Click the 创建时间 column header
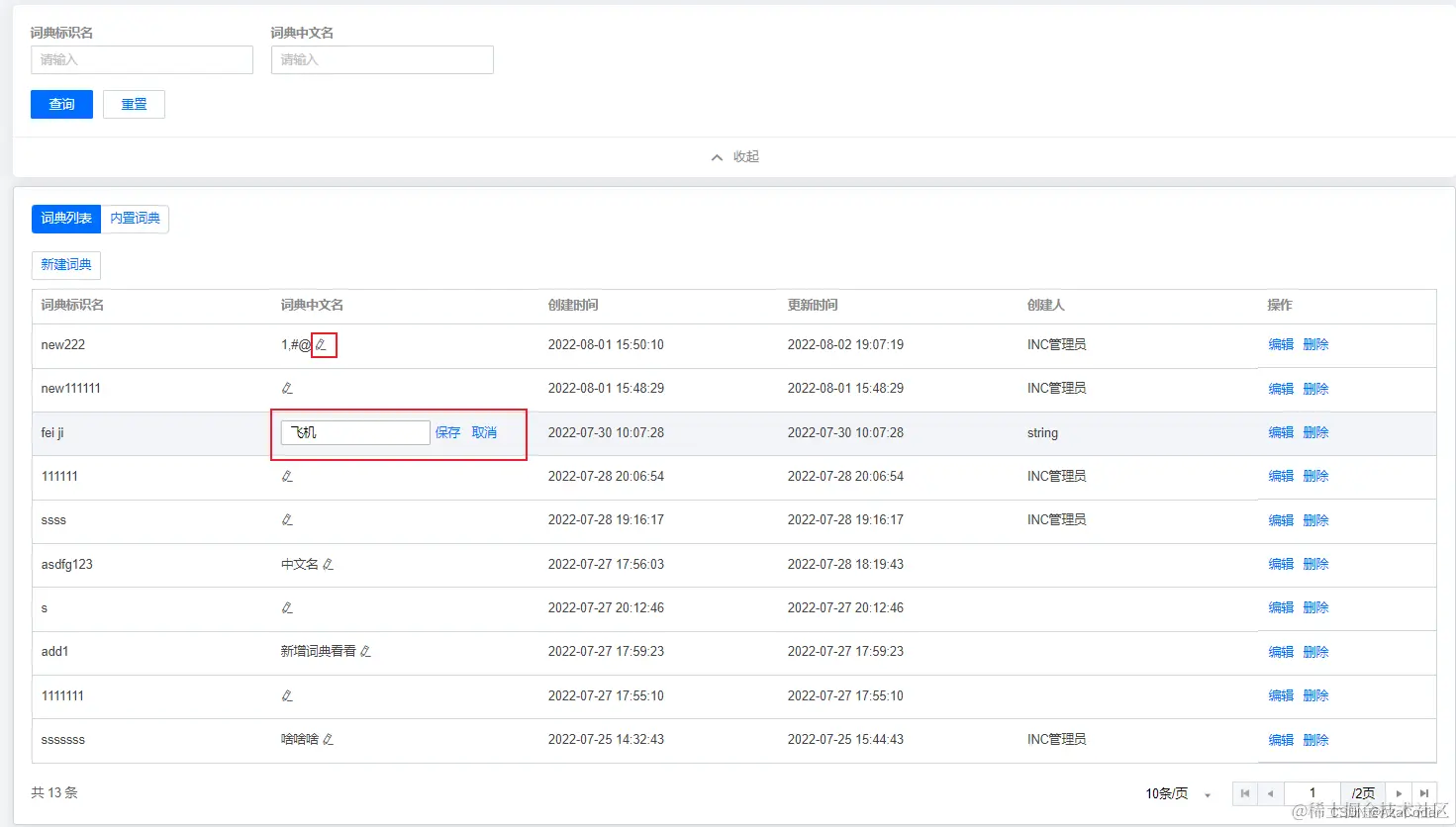Viewport: 1456px width, 827px height. (573, 306)
